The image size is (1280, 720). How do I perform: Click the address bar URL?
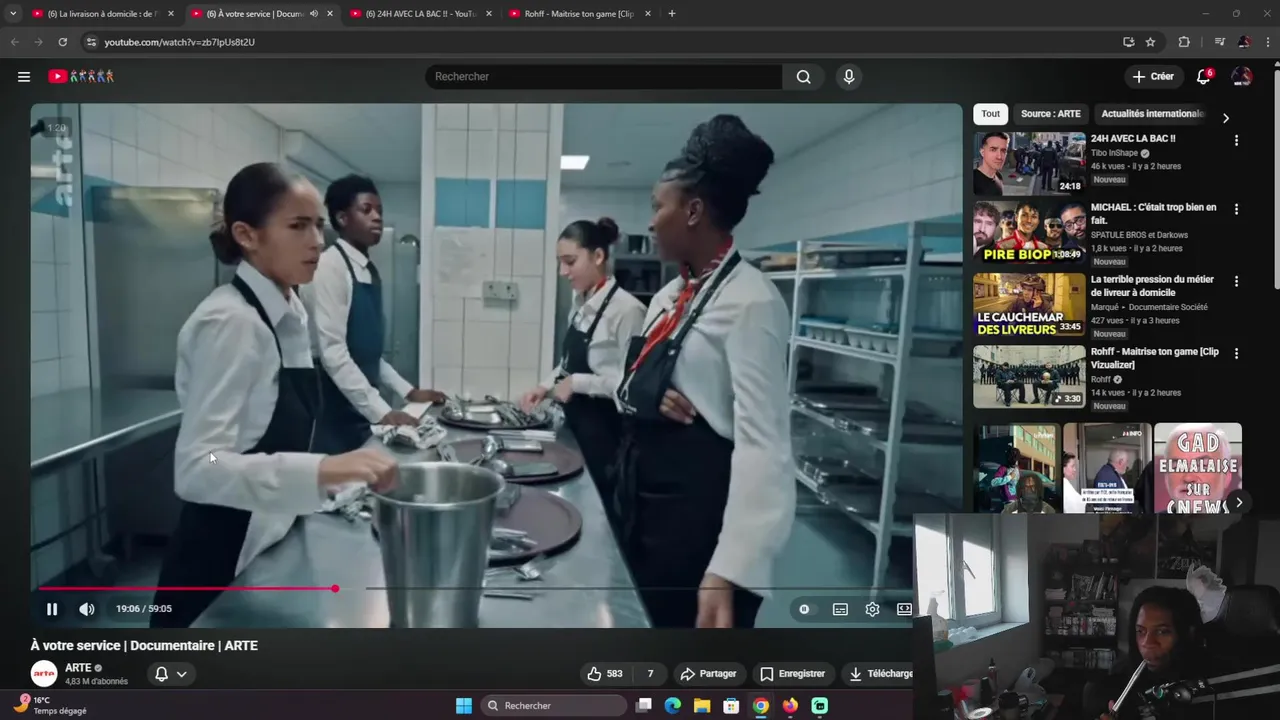tap(180, 42)
